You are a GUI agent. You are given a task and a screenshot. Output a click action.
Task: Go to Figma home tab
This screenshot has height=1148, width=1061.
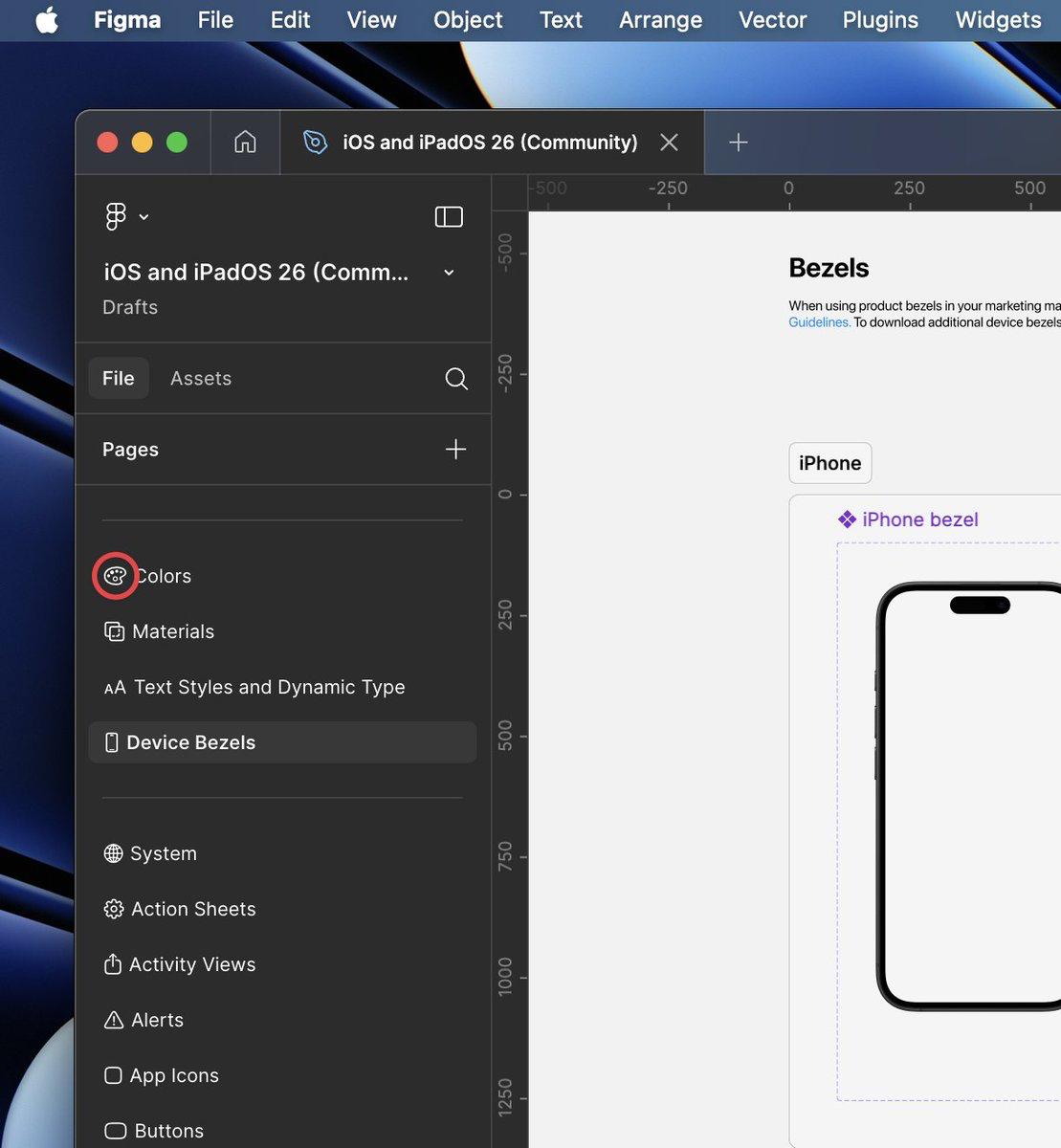click(245, 142)
